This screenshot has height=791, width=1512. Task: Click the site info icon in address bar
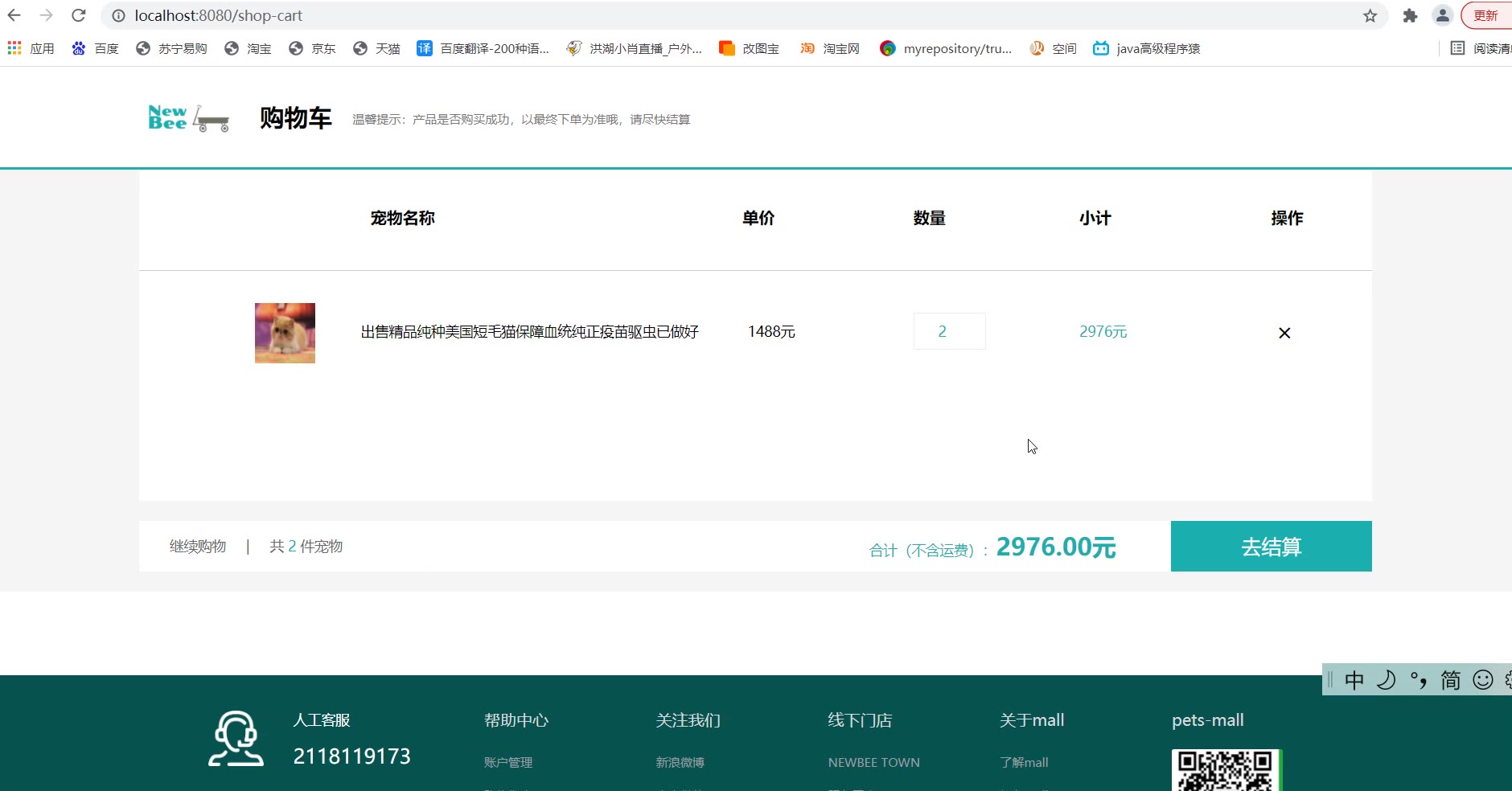(118, 15)
